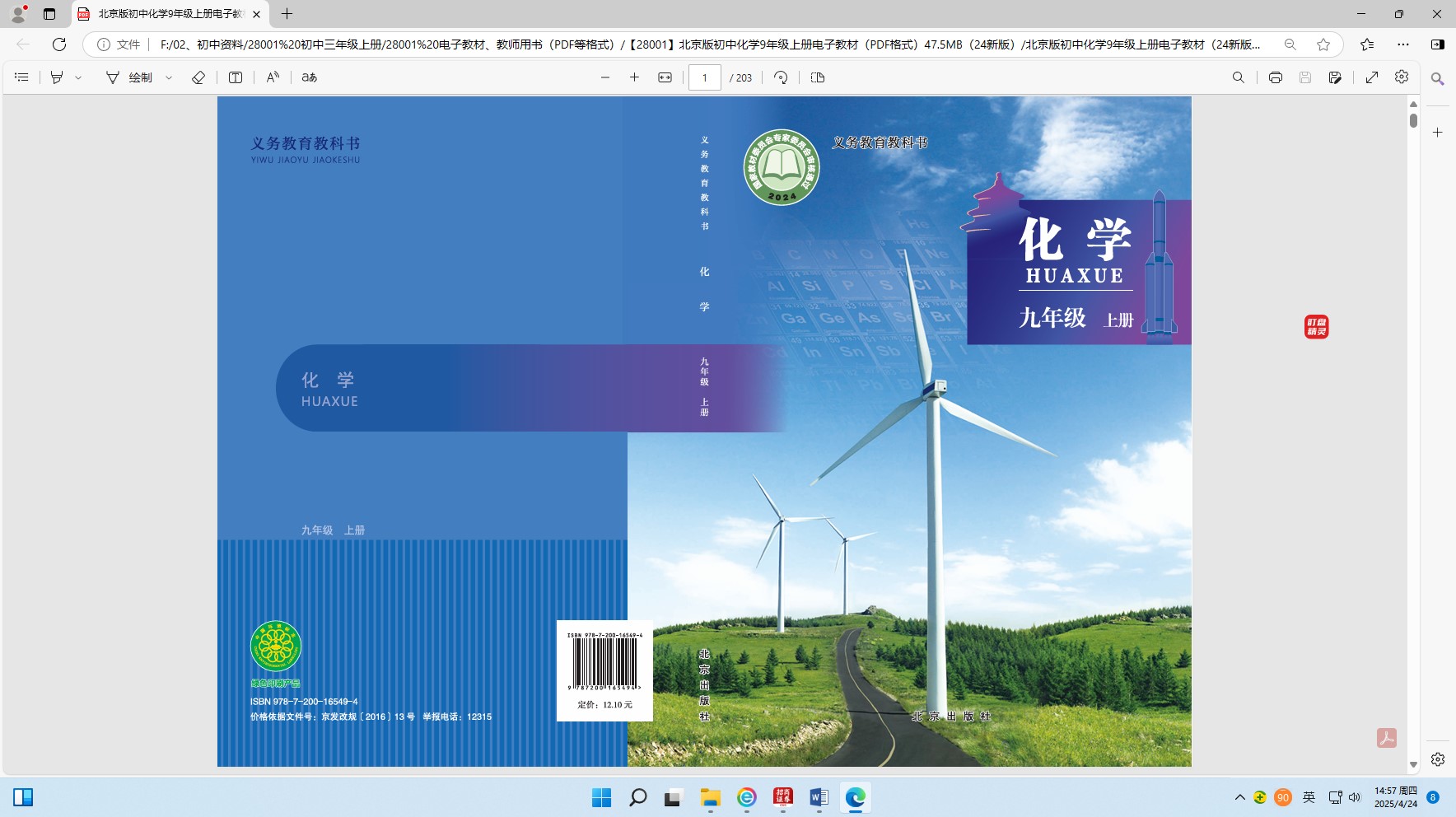This screenshot has width=1456, height=817.
Task: Toggle fit to width view
Action: [665, 77]
